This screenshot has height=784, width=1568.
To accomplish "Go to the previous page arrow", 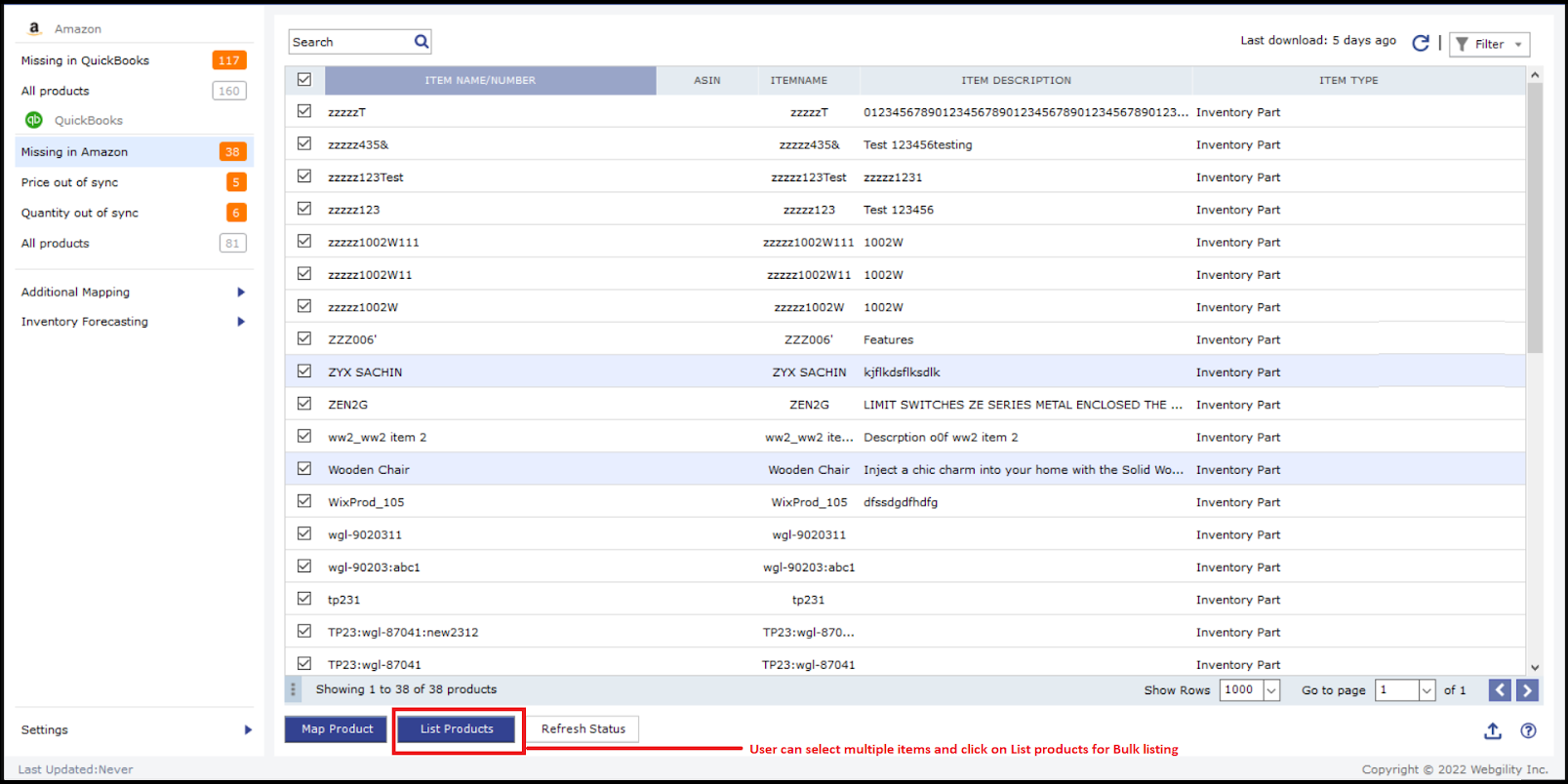I will 1500,690.
